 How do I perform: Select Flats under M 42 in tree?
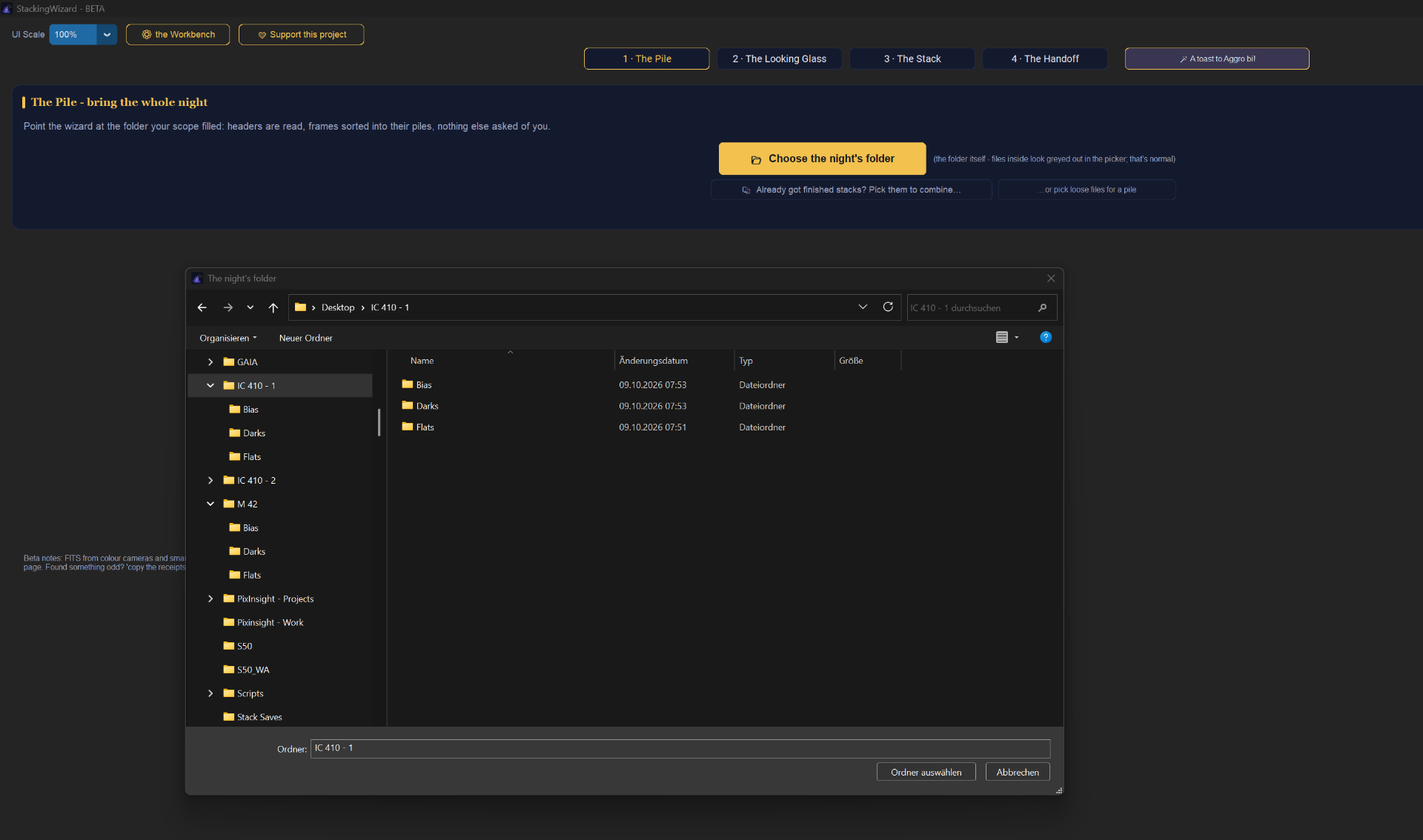click(245, 576)
